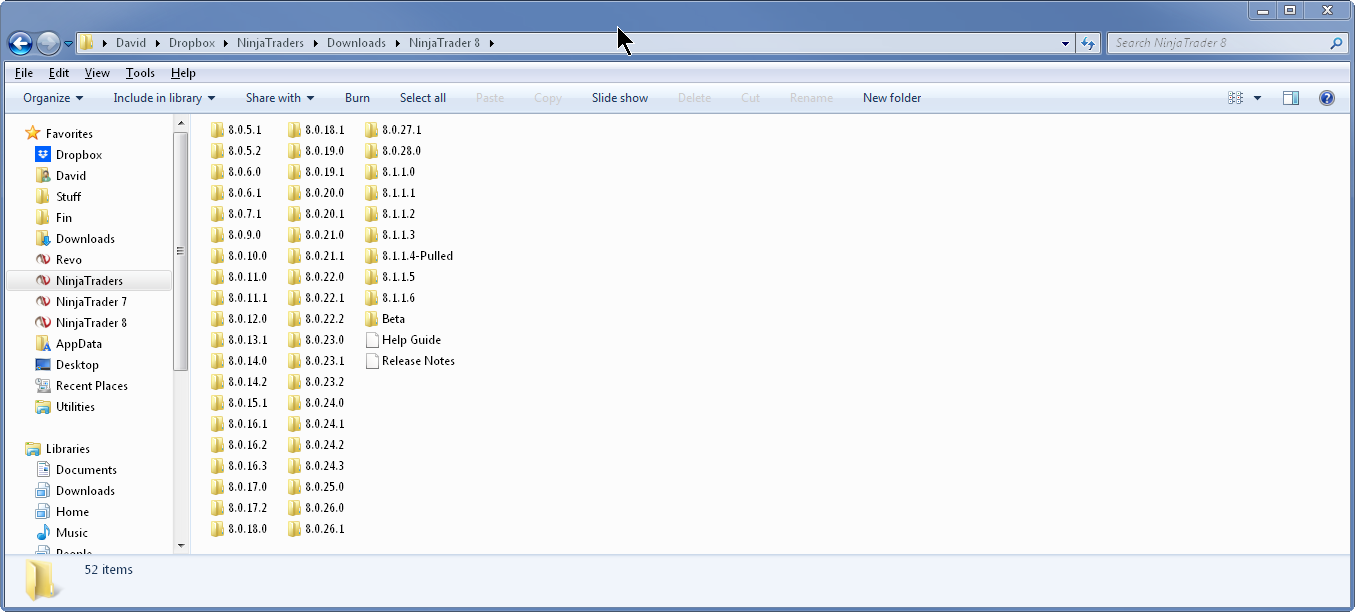
Task: Open the address bar history dropdown
Action: (1065, 44)
